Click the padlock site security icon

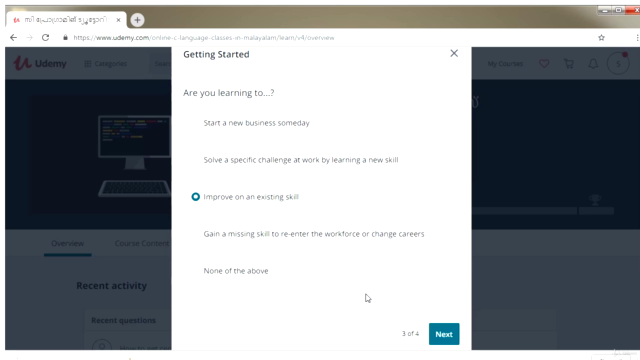[x=65, y=38]
